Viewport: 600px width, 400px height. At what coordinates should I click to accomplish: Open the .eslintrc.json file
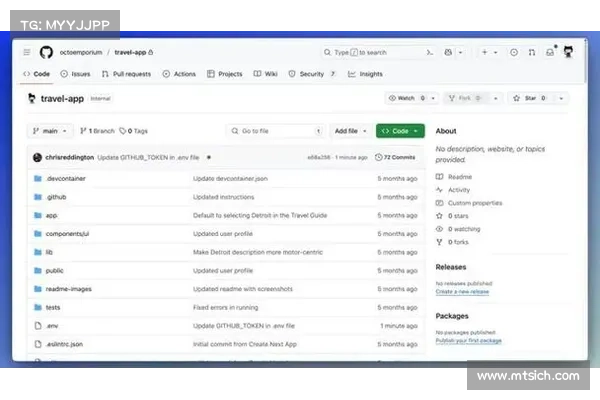pos(64,344)
